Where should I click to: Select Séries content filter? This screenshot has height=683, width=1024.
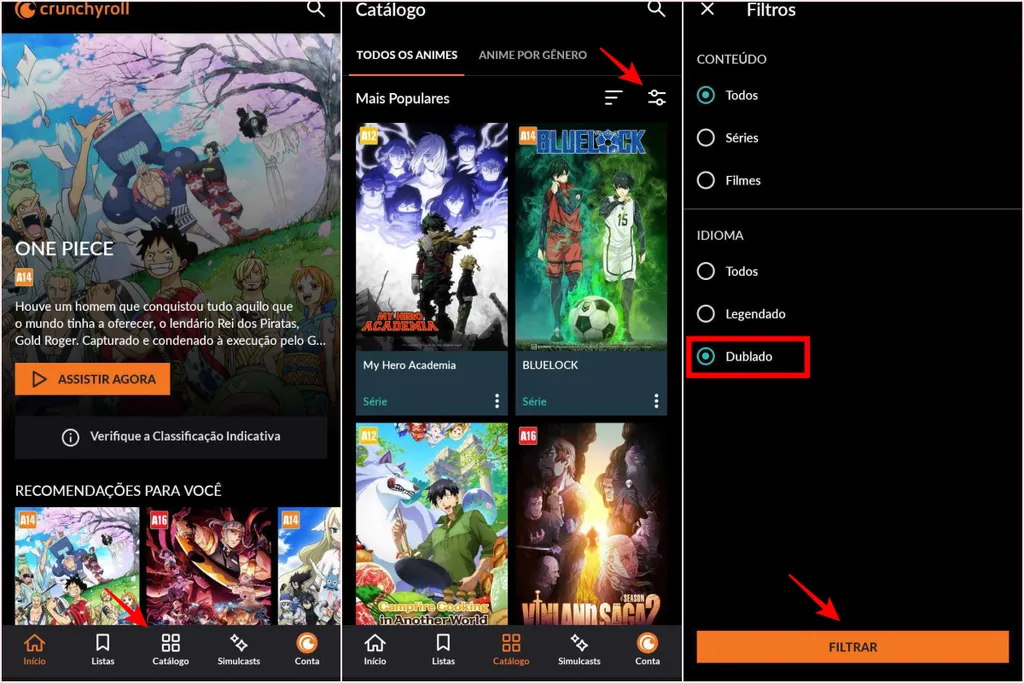(x=728, y=138)
